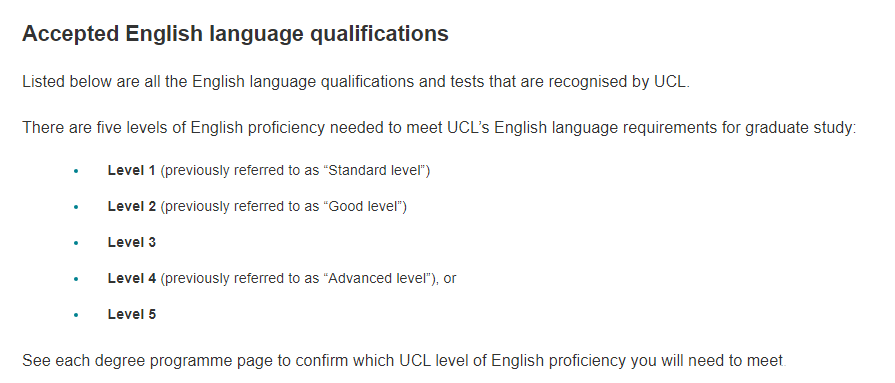Select the bold Level 2 text
Image resolution: width=895 pixels, height=383 pixels.
click(131, 206)
